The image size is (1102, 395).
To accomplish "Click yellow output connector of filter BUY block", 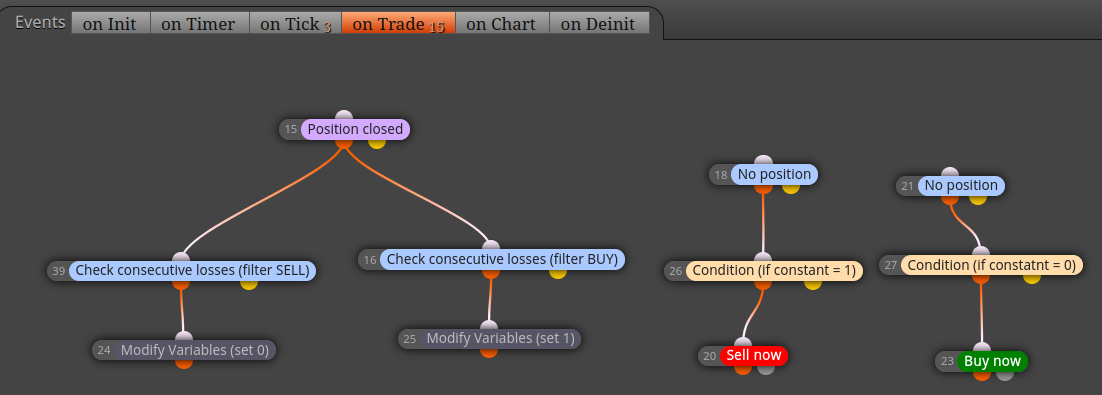I will click(x=558, y=273).
